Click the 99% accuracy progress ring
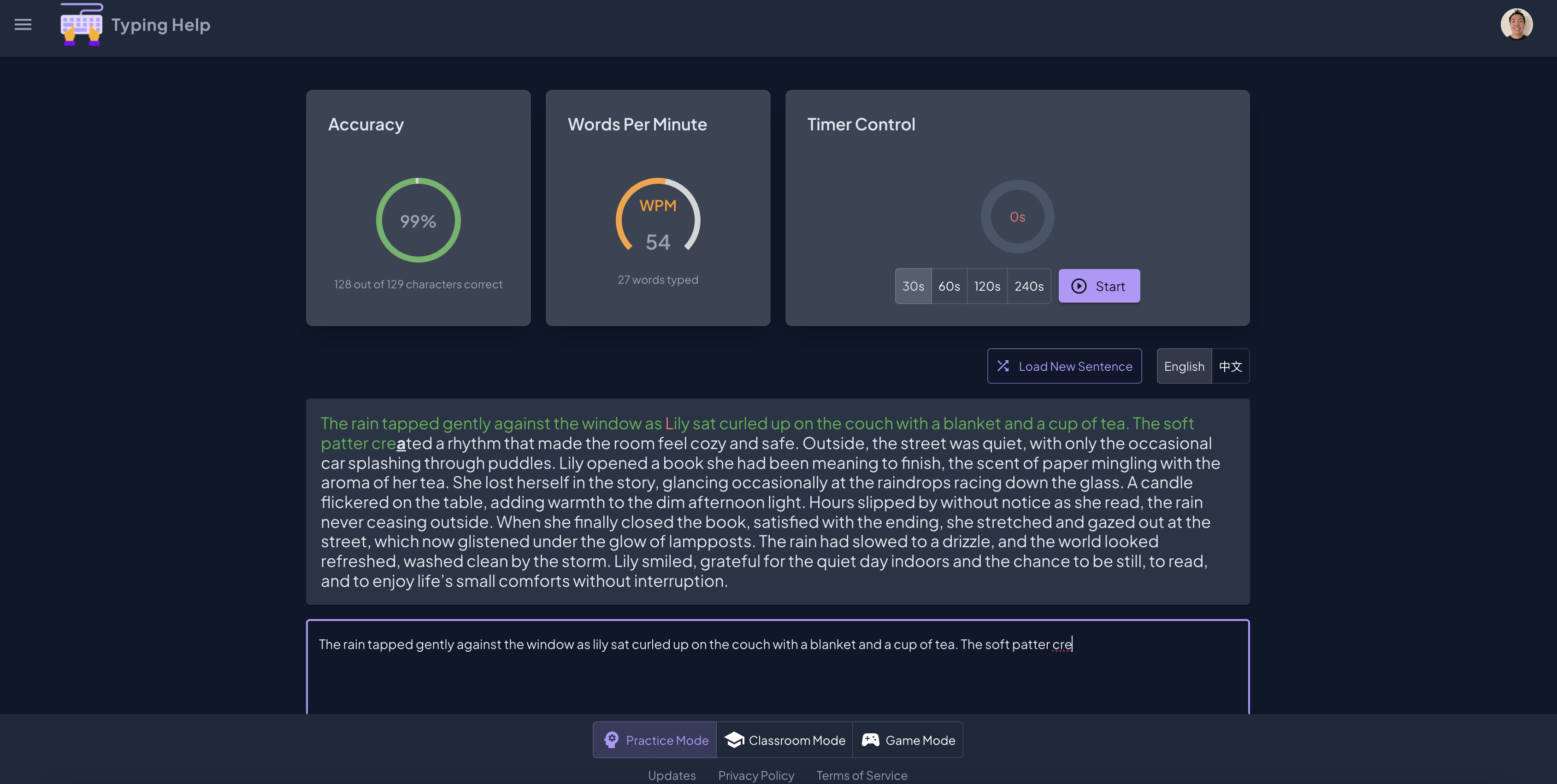 (418, 221)
